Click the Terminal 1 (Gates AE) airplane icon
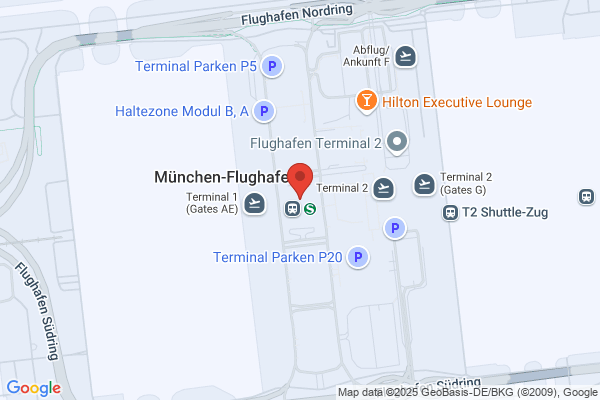Image resolution: width=600 pixels, height=400 pixels. pos(254,203)
